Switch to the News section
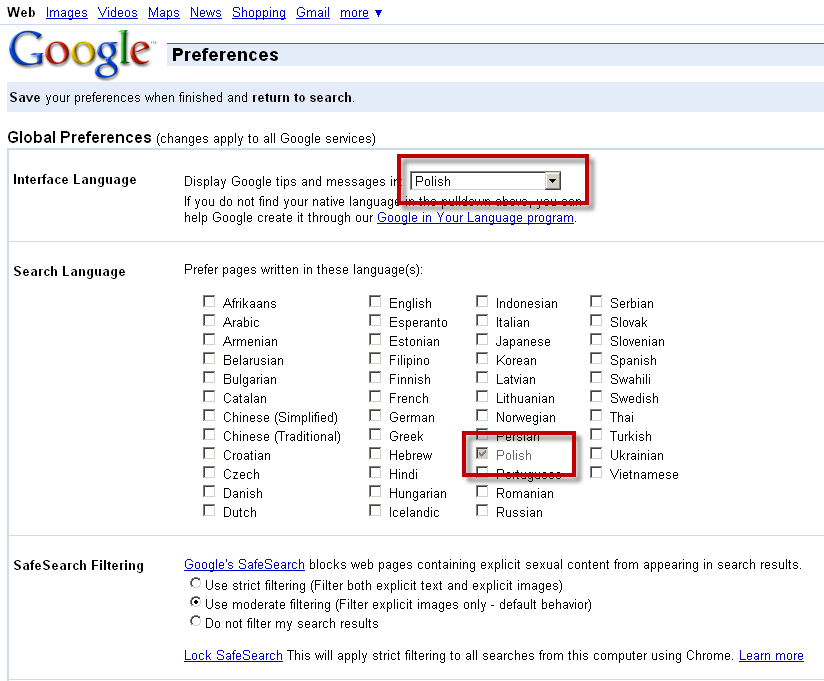824x681 pixels. click(x=205, y=12)
